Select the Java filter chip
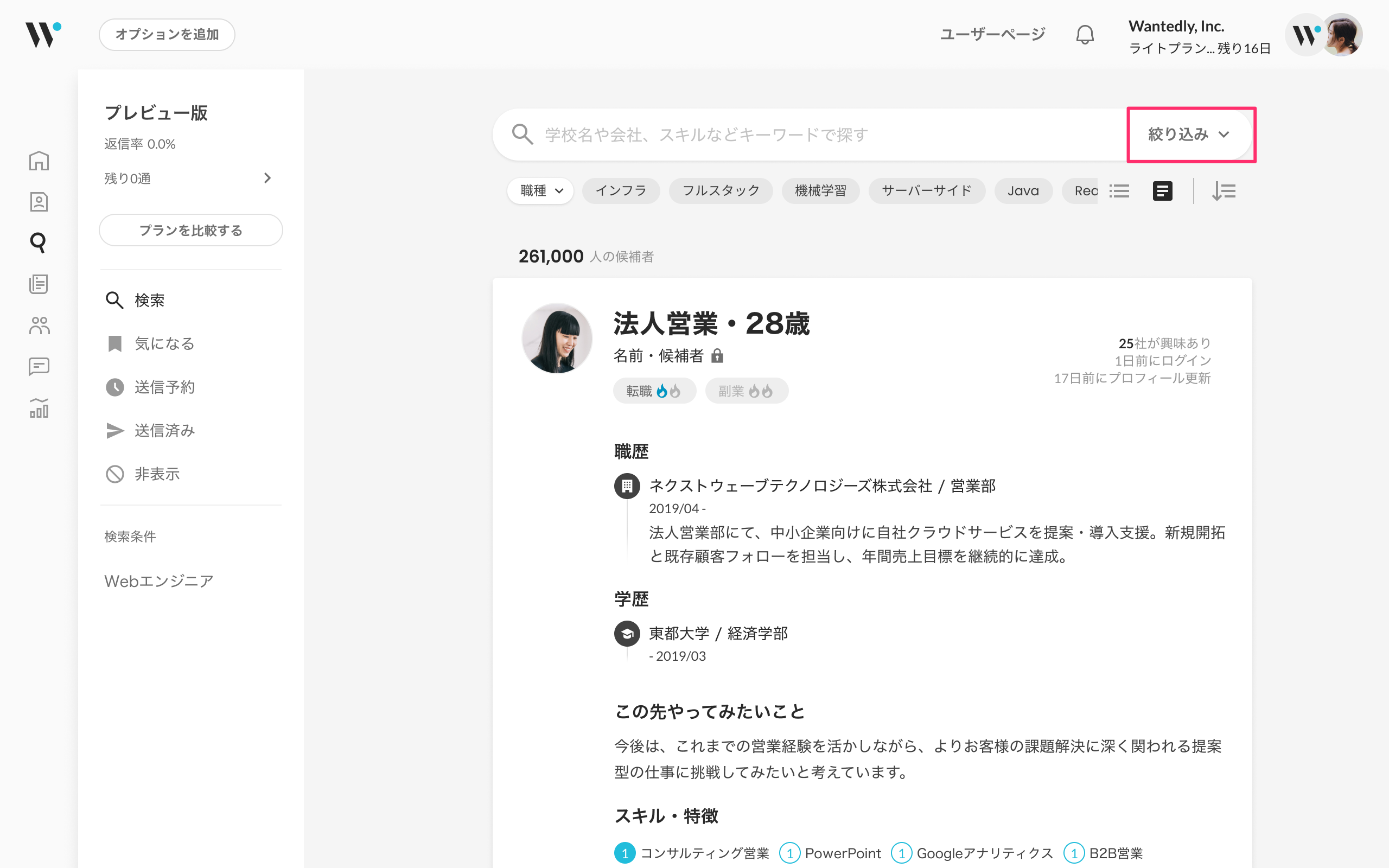This screenshot has width=1389, height=868. point(1023,191)
